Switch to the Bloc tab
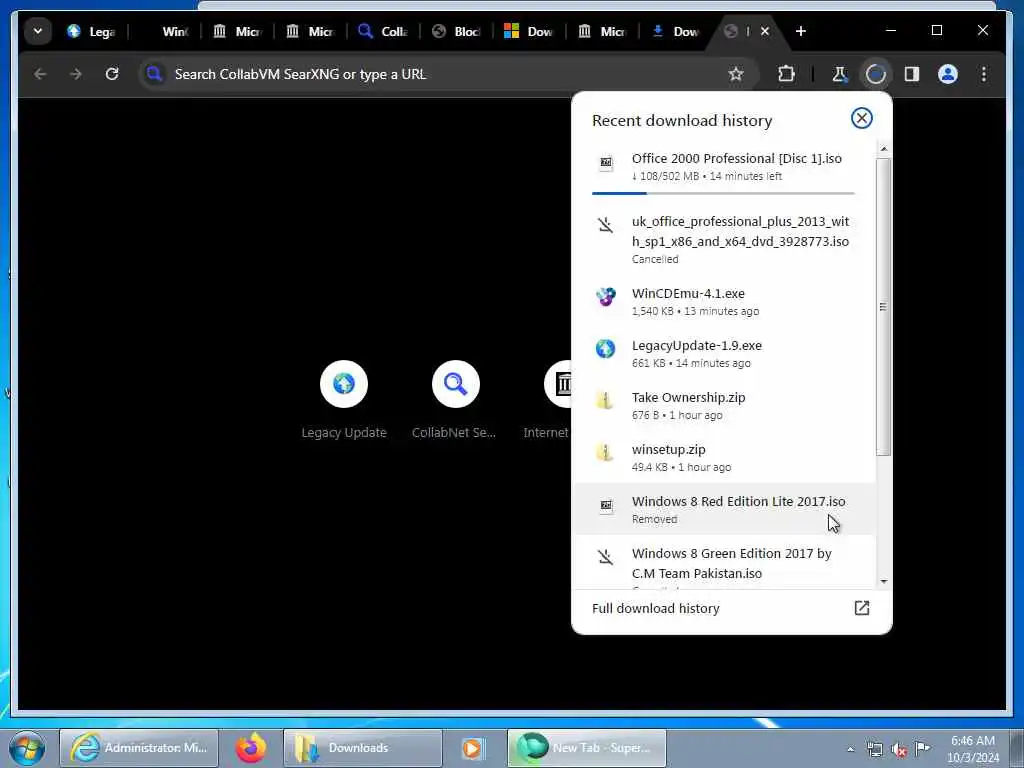 [456, 31]
